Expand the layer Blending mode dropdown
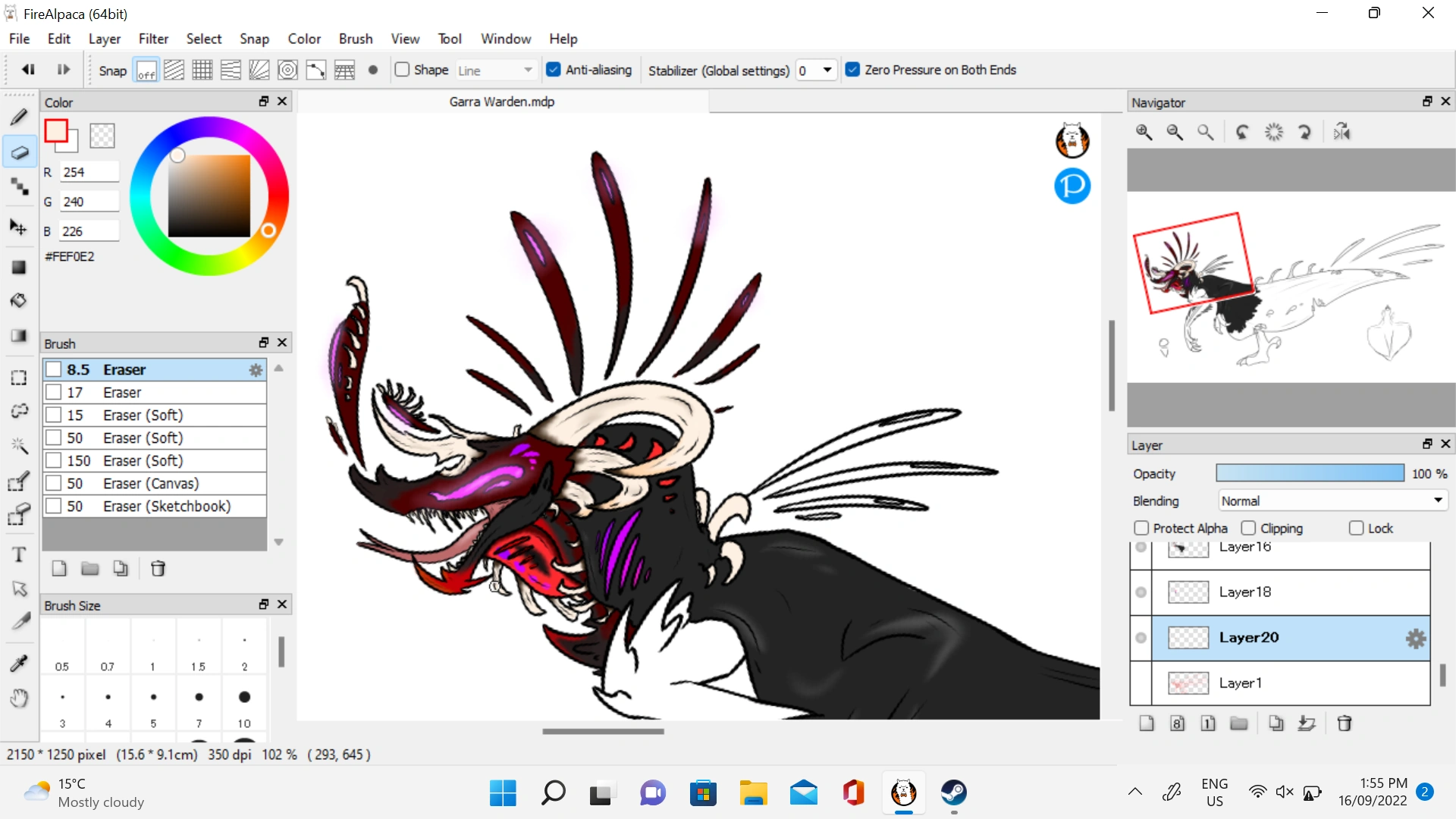The width and height of the screenshot is (1456, 819). [x=1332, y=500]
